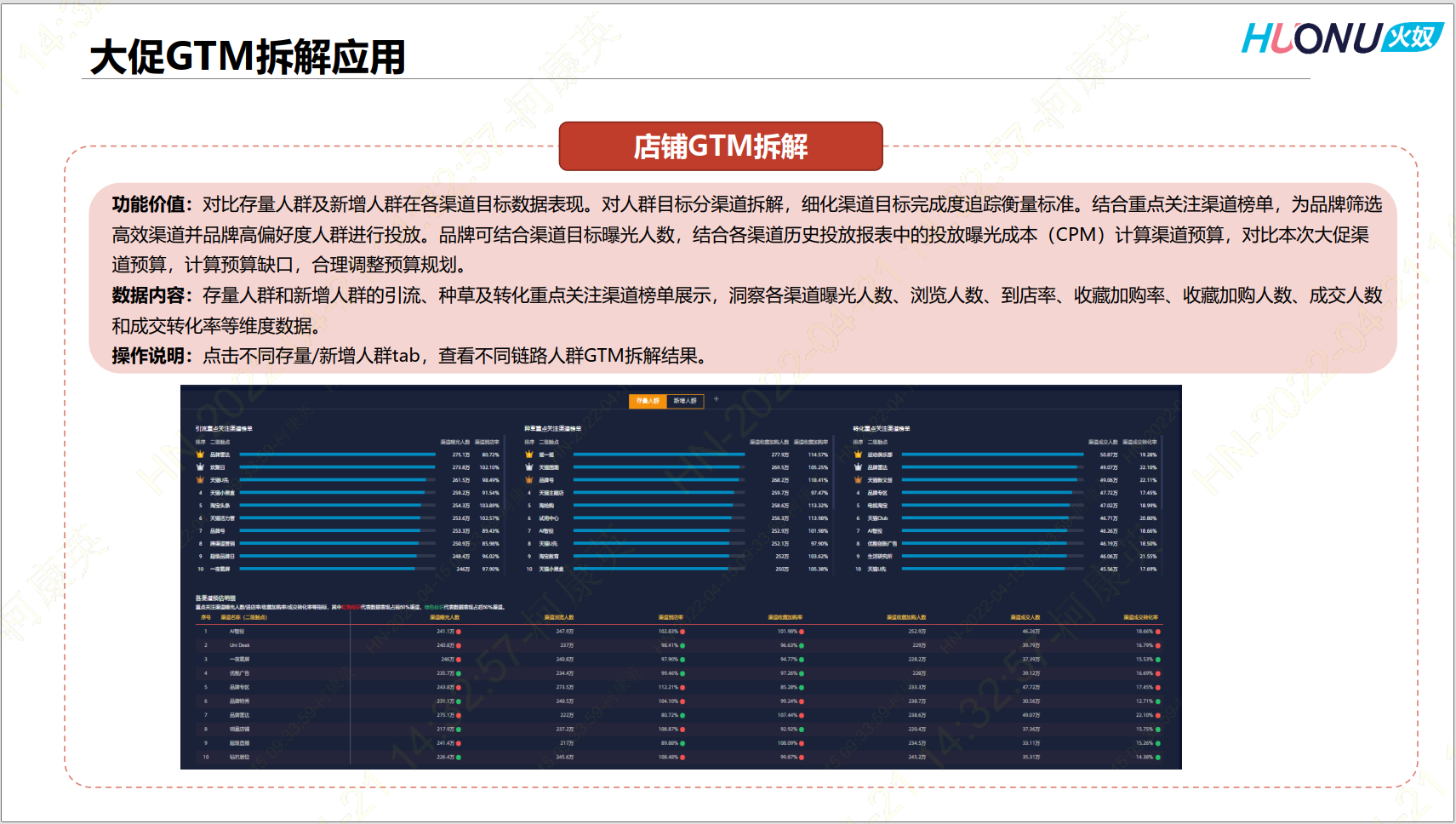
Task: Click red status dot beside 240.8万 in Uni Desk row
Action: pos(459,645)
